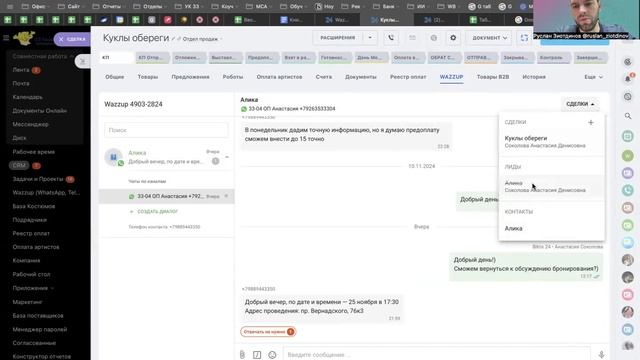This screenshot has width=640, height=360.
Task: Click the Поиск chat search field
Action: click(166, 130)
